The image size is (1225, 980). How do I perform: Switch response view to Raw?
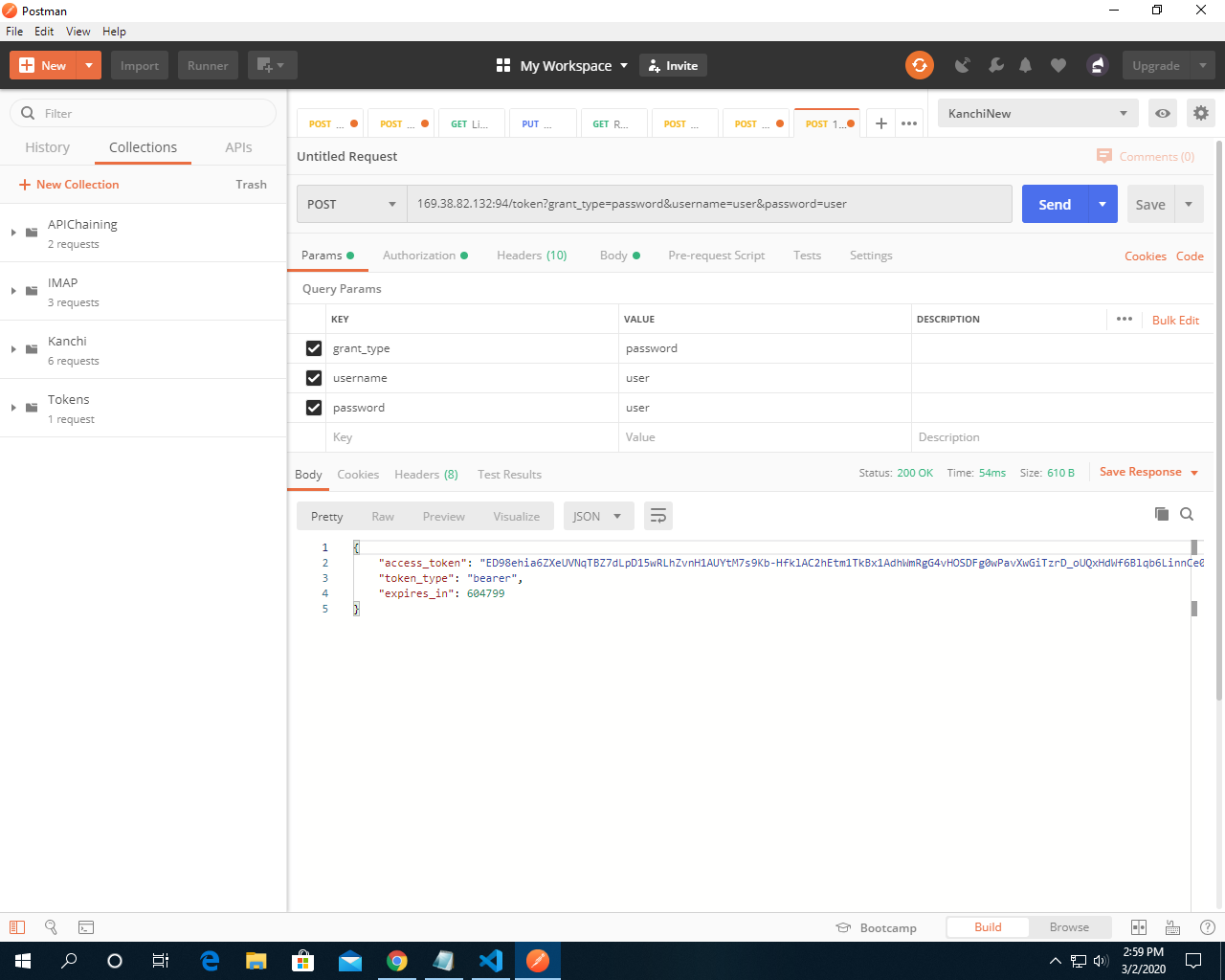coord(383,516)
